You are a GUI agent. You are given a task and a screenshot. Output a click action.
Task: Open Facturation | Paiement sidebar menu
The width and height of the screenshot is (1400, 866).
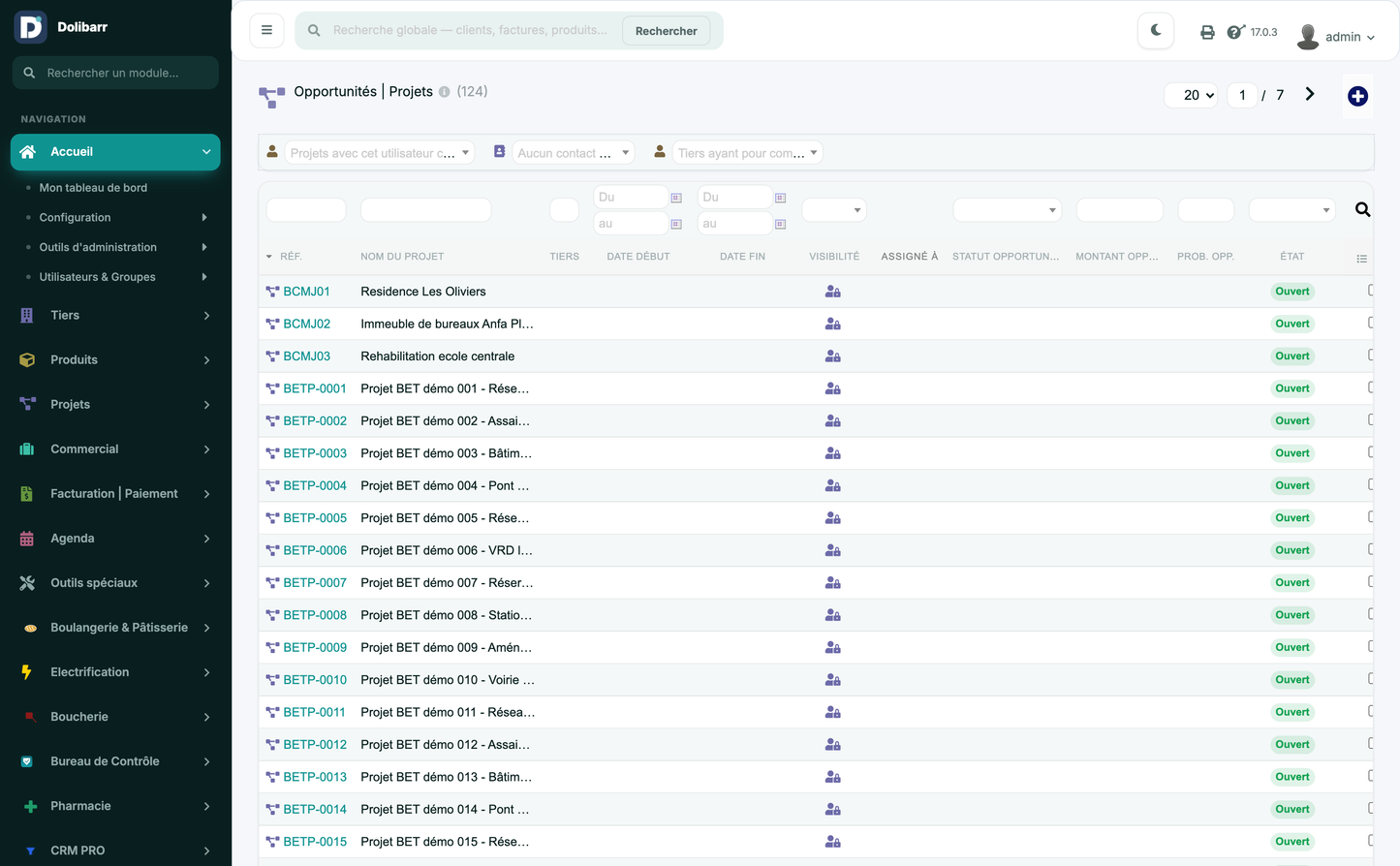pos(115,493)
